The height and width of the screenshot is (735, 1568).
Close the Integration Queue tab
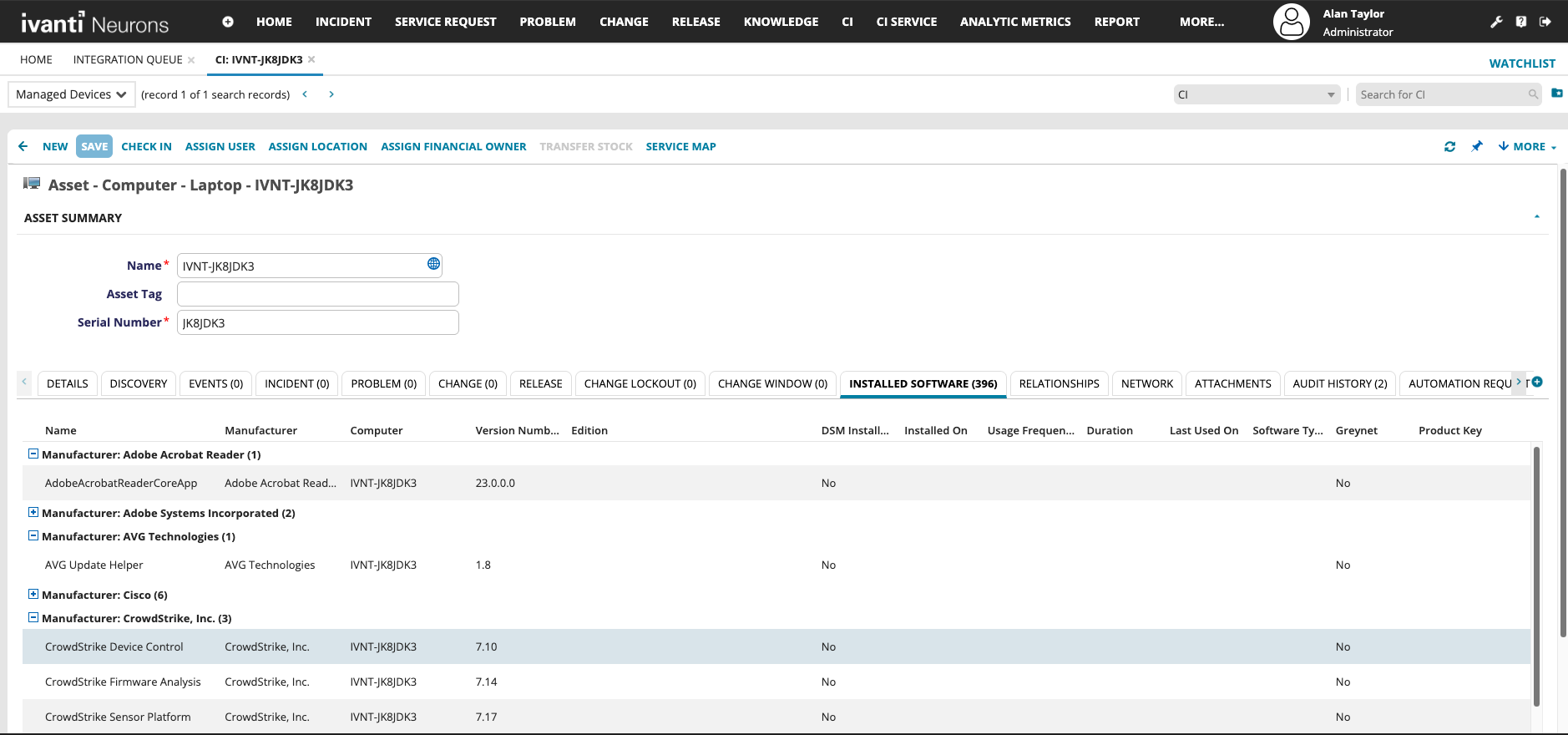click(x=191, y=60)
